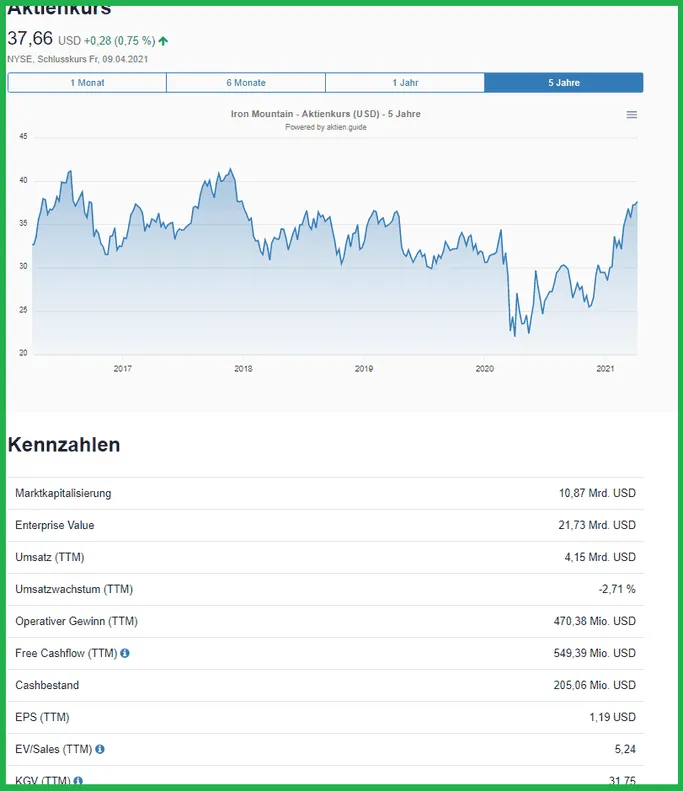Viewport: 683px width, 791px height.
Task: Click the value 549,39 Mio. USD
Action: pyautogui.click(x=595, y=653)
